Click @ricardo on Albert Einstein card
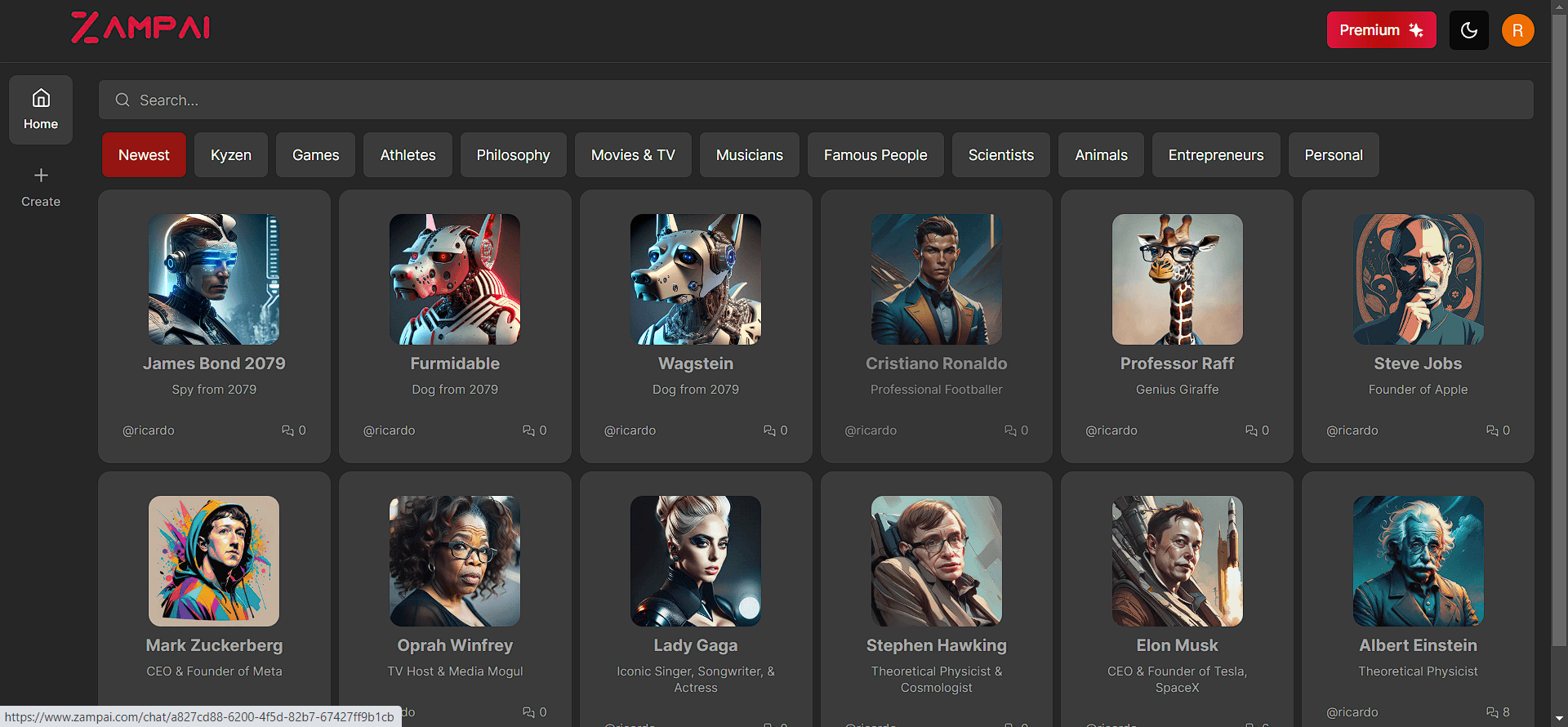 [x=1352, y=712]
